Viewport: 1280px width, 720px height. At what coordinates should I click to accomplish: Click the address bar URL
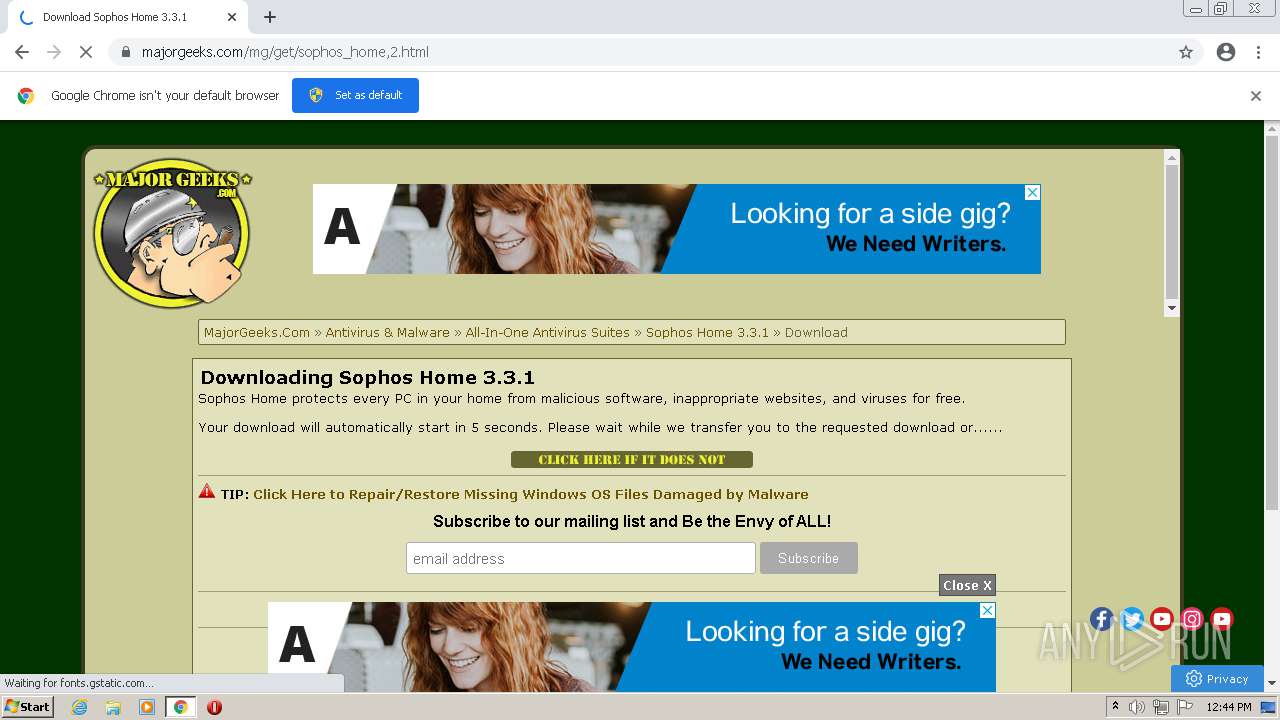click(285, 52)
